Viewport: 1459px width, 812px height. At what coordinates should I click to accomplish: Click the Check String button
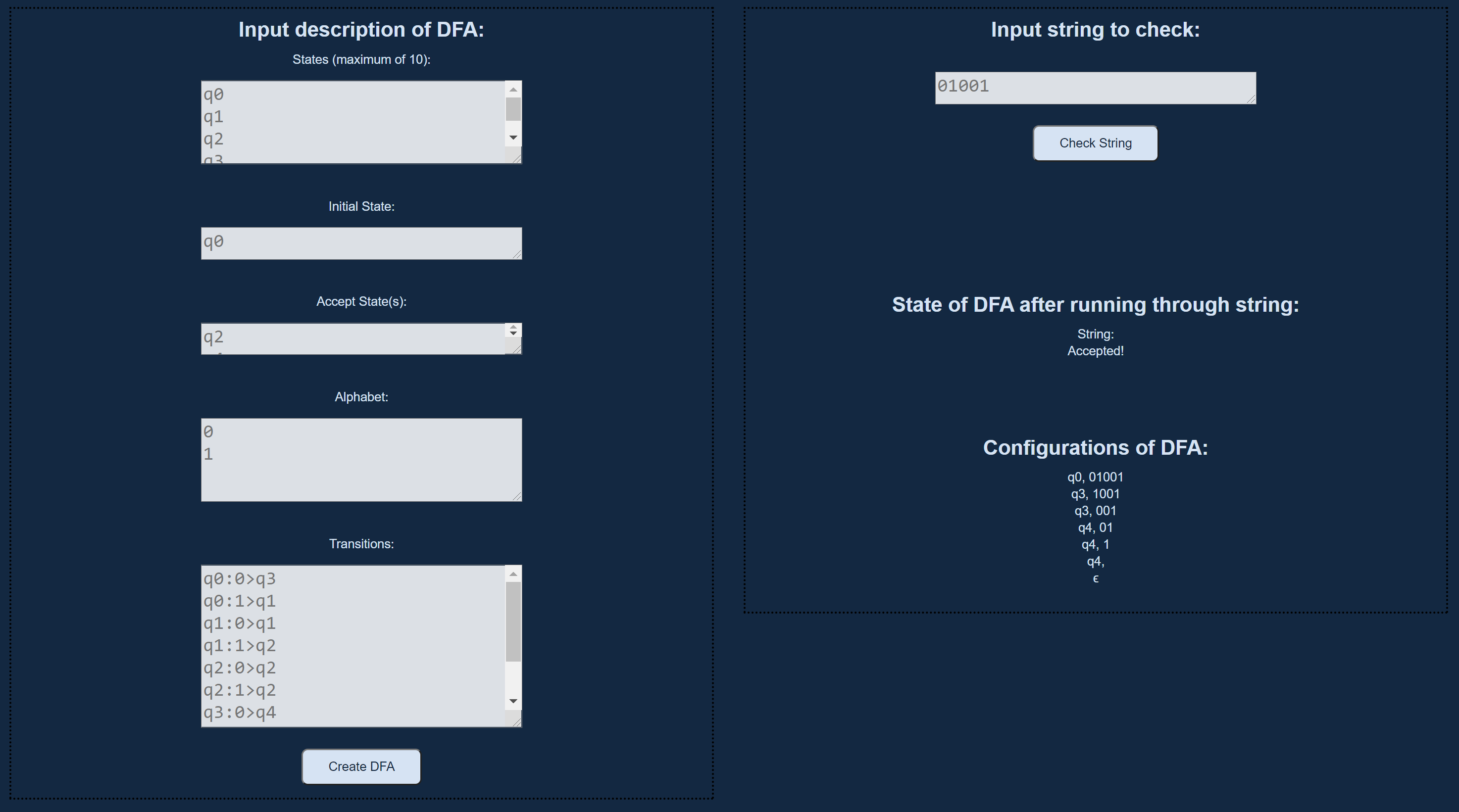tap(1095, 143)
